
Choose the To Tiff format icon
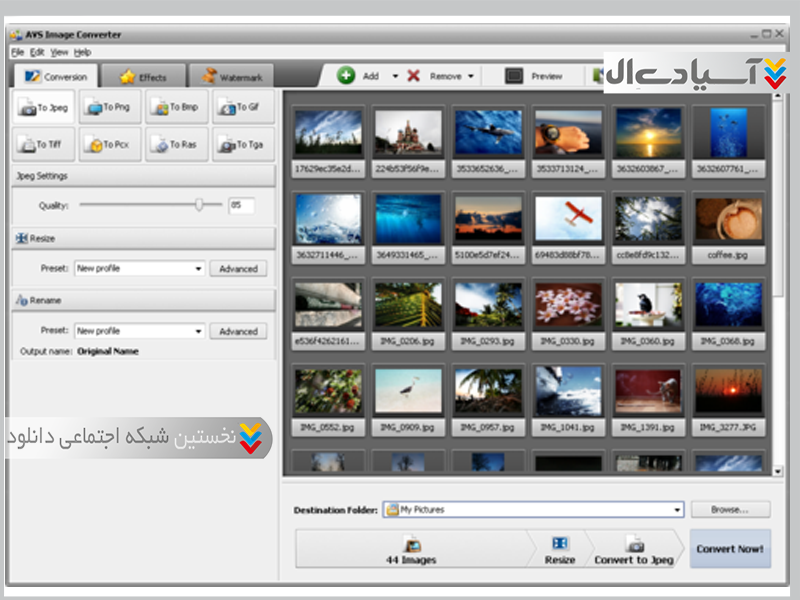(x=27, y=145)
